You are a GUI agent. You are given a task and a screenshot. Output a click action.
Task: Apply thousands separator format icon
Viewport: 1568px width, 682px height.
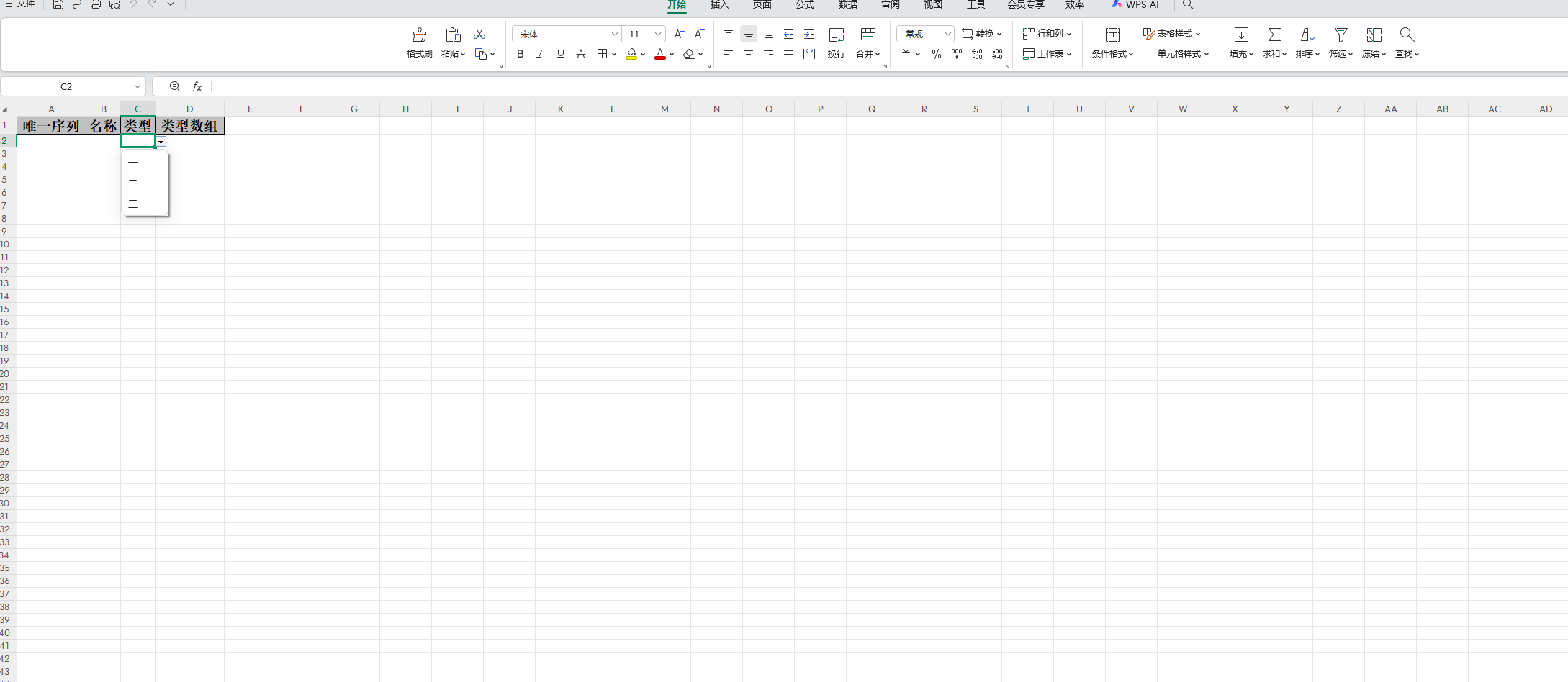[957, 54]
